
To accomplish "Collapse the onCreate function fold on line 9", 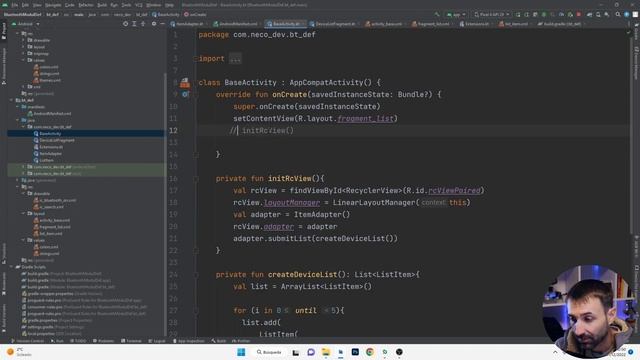I will (196, 95).
